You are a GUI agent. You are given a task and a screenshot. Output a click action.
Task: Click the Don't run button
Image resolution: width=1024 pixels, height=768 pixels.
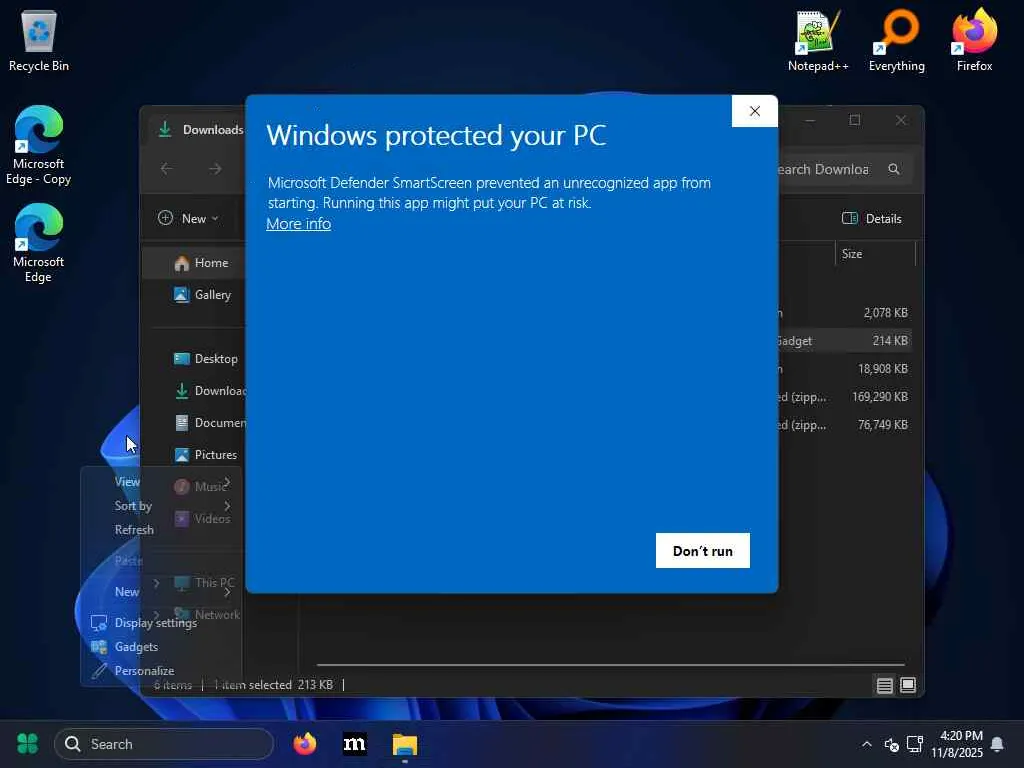703,551
